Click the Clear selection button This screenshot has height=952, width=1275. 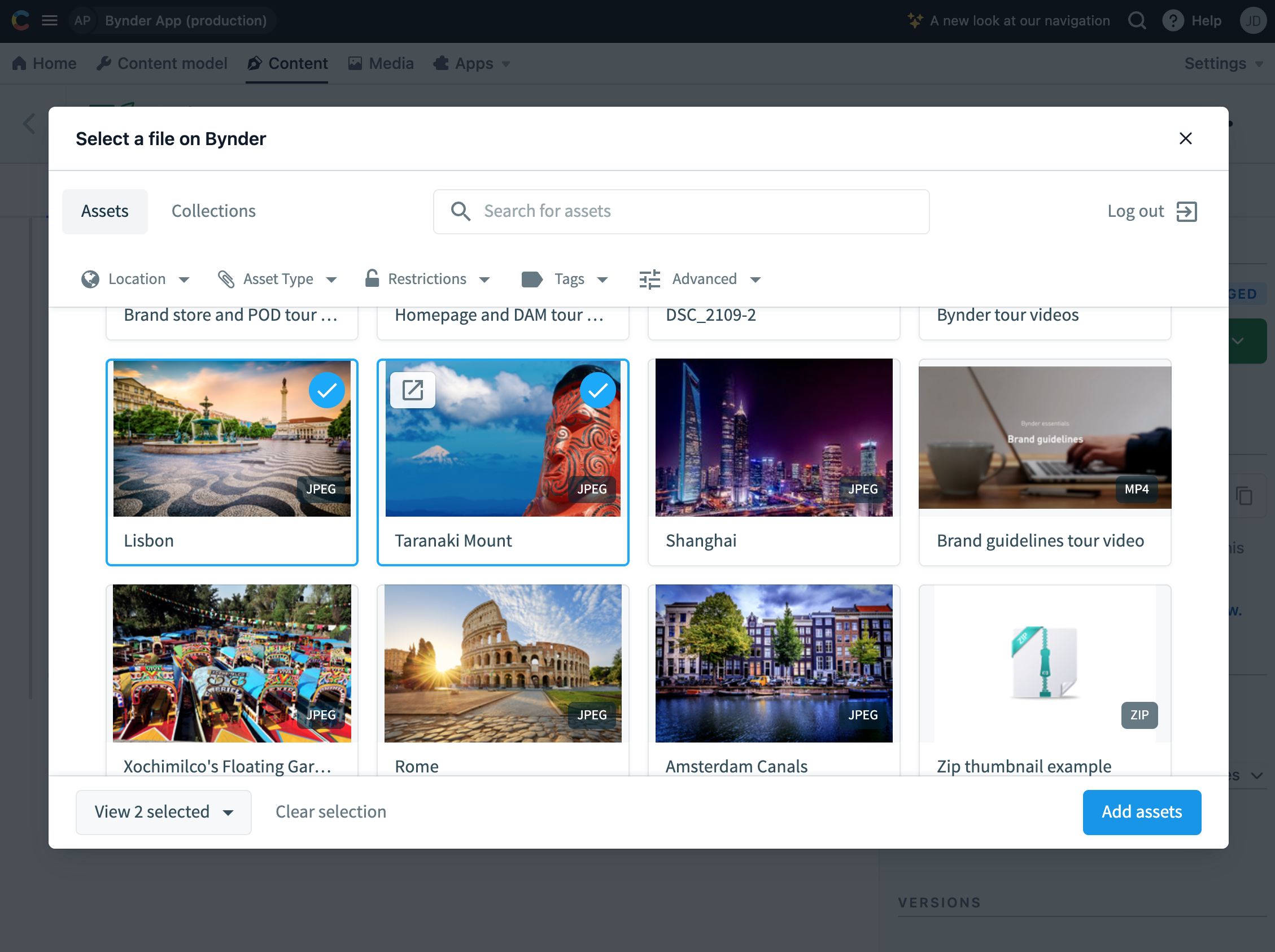tap(331, 811)
